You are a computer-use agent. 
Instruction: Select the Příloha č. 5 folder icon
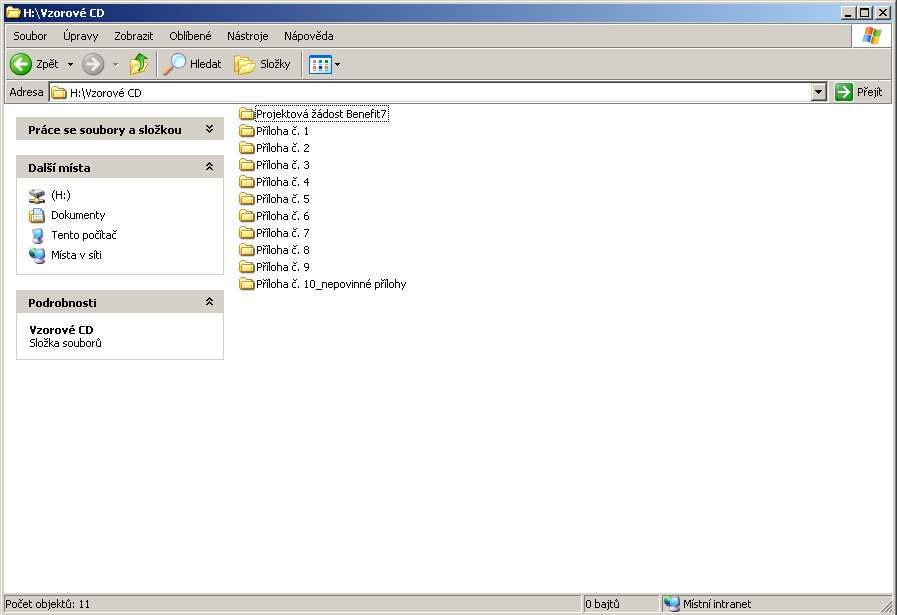click(247, 199)
